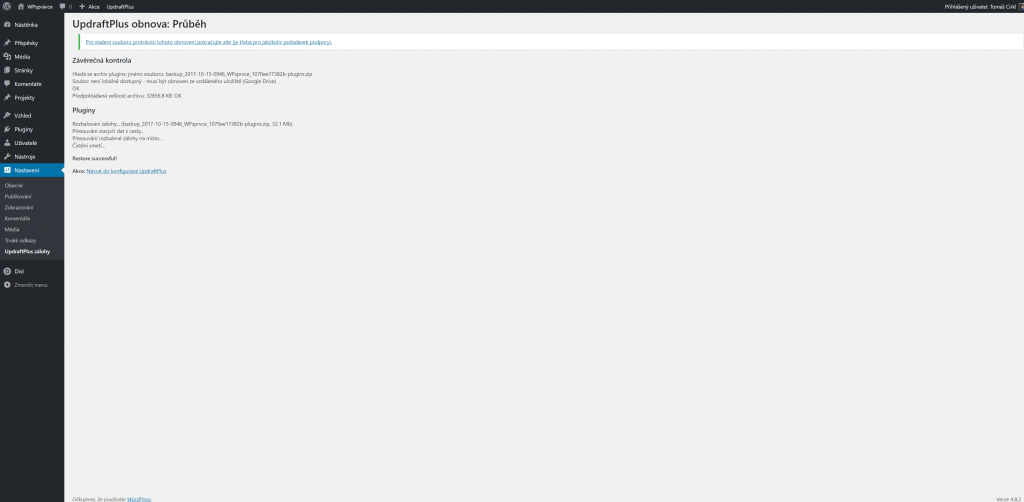Open the plus Akce new-content menu
The width and height of the screenshot is (1024, 502).
coord(89,6)
